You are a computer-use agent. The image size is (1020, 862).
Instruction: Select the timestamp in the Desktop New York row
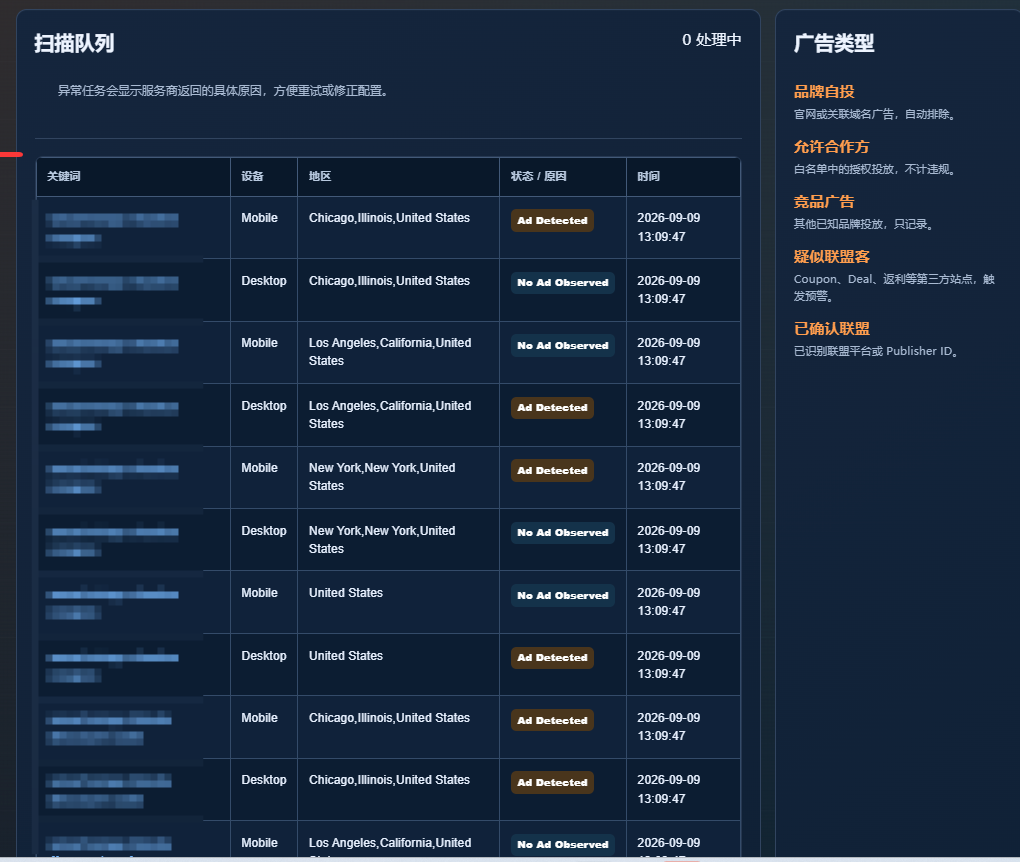(668, 539)
